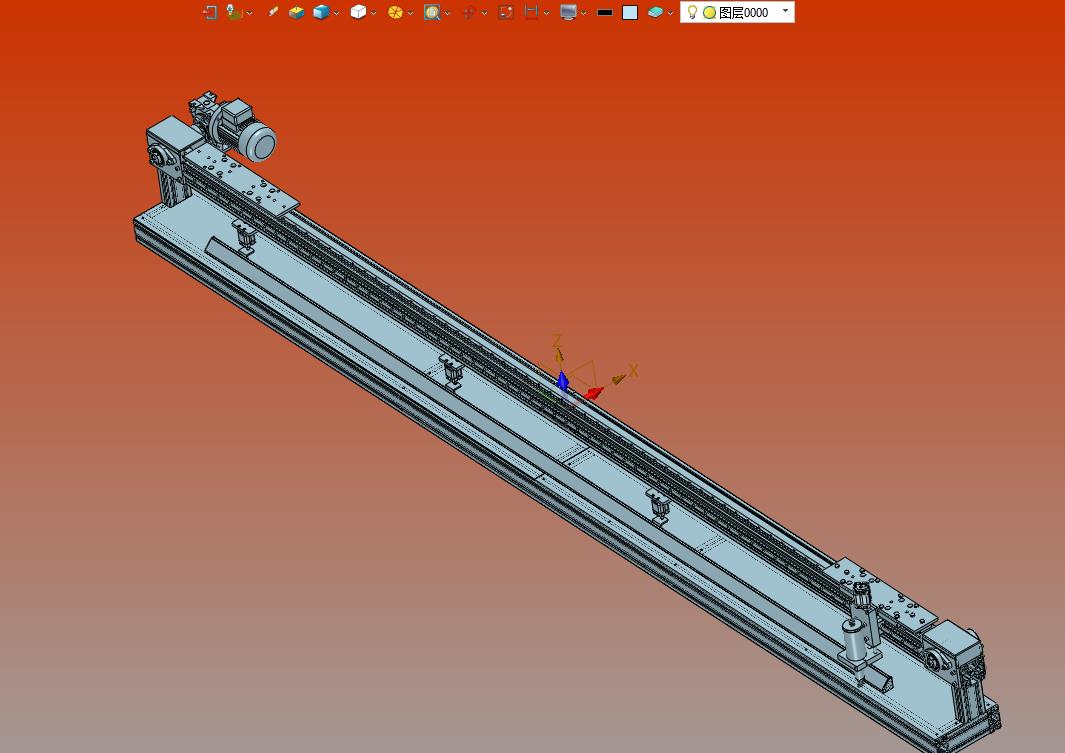This screenshot has width=1065, height=753.
Task: Select the upright cylinder near the model's right end
Action: pos(854,638)
